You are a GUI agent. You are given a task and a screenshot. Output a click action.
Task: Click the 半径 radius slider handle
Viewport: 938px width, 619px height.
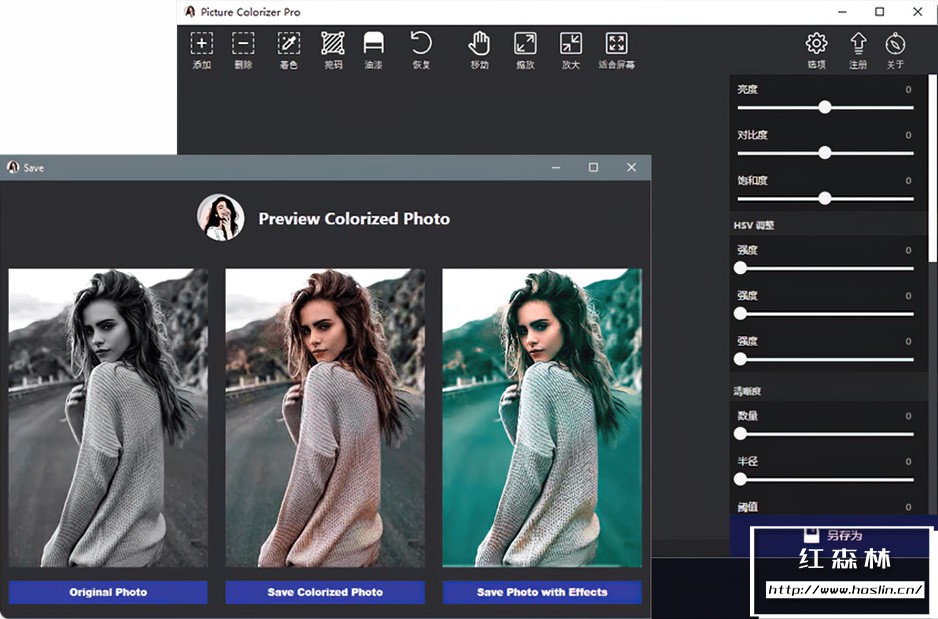(x=741, y=479)
